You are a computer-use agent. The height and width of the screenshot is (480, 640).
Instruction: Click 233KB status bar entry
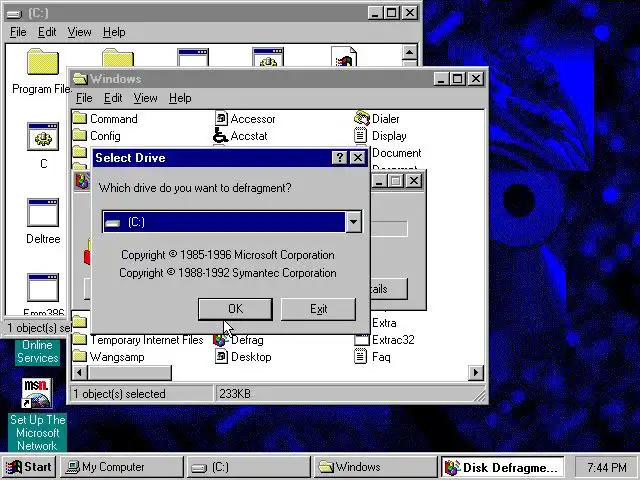tap(235, 394)
